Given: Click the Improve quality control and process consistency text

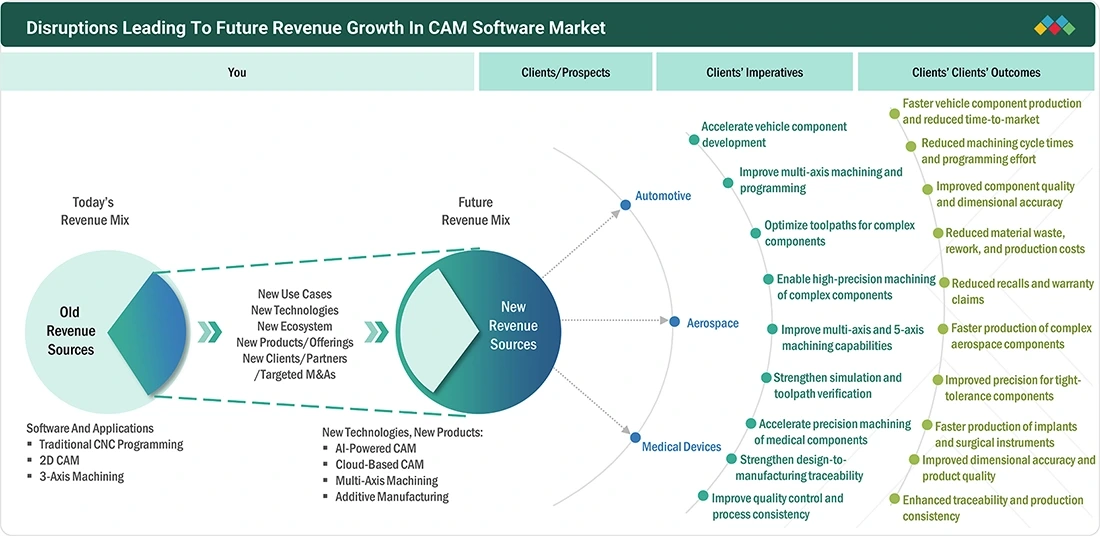Looking at the screenshot, I should pos(777,507).
